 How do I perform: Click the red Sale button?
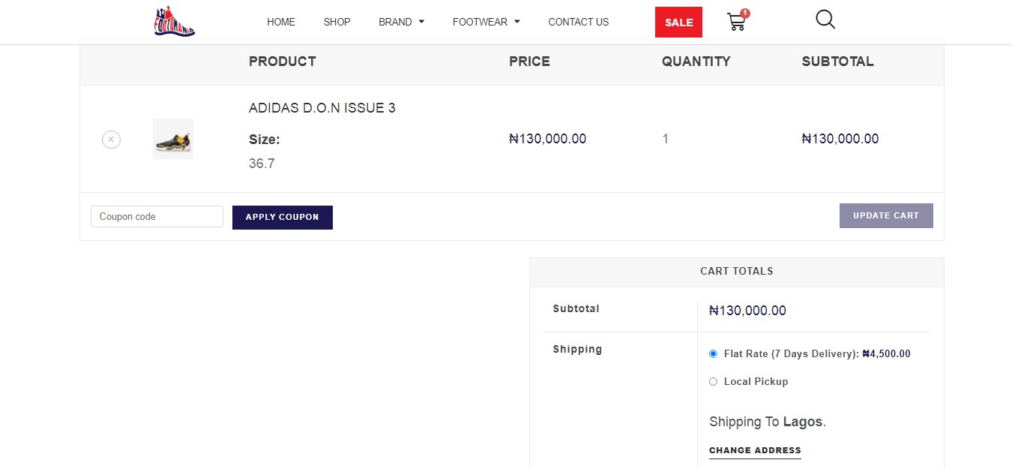tap(678, 22)
